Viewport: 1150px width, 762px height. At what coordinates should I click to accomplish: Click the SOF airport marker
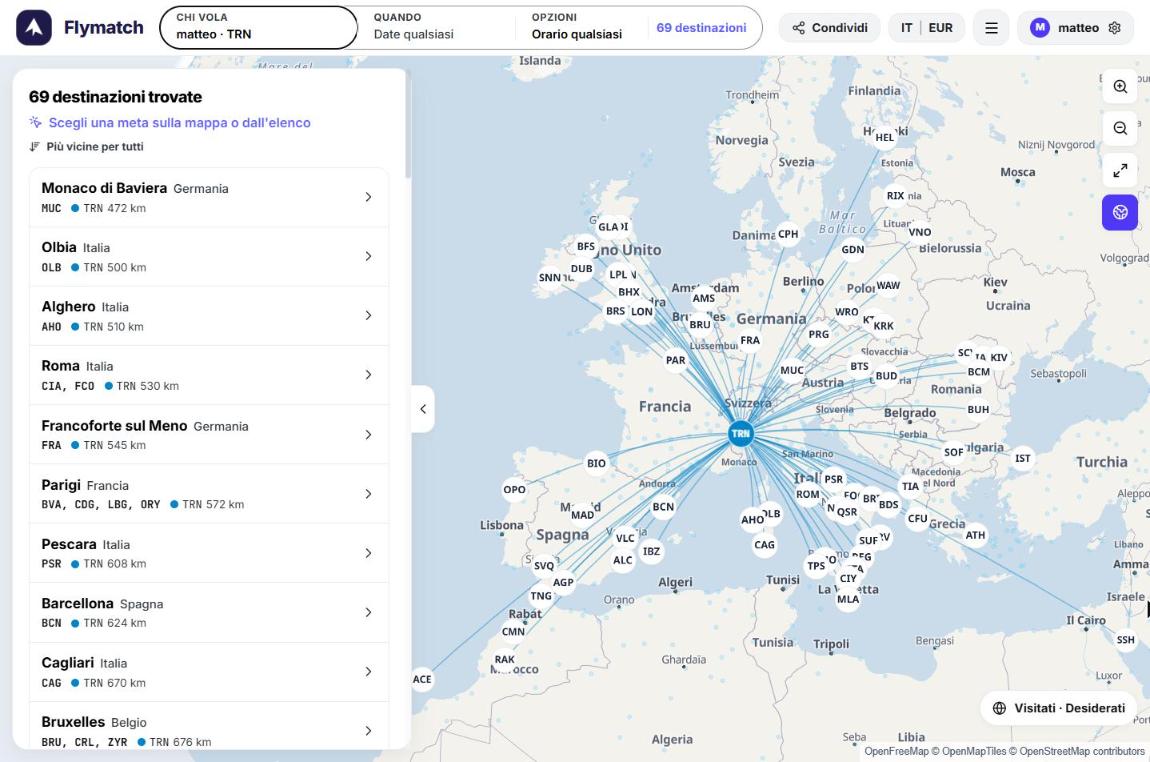tap(953, 453)
